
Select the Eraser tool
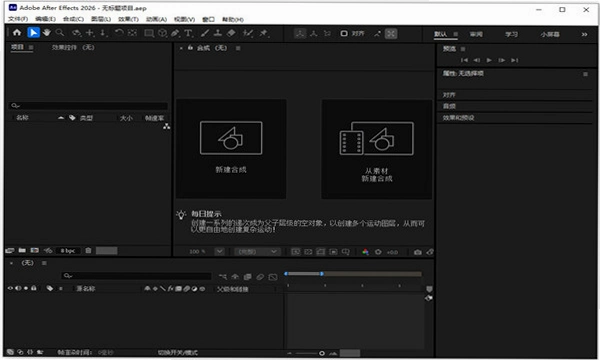pos(231,34)
